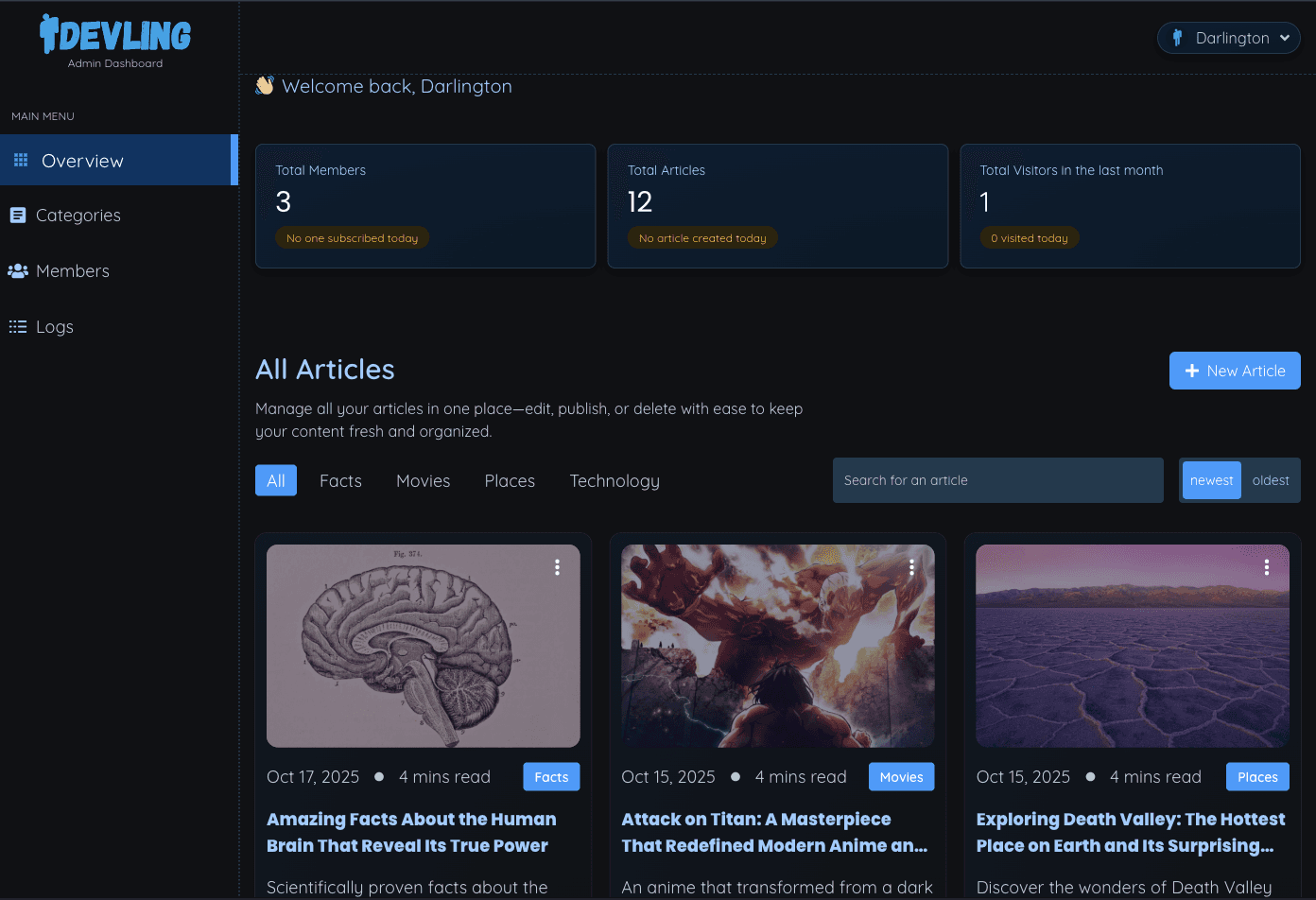Click the 'All Articles' heading
The height and width of the screenshot is (900, 1316).
pyautogui.click(x=325, y=370)
